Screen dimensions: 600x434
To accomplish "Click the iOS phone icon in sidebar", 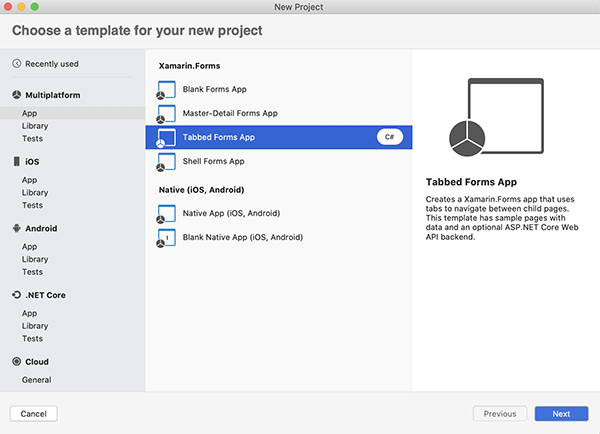I will coord(16,162).
